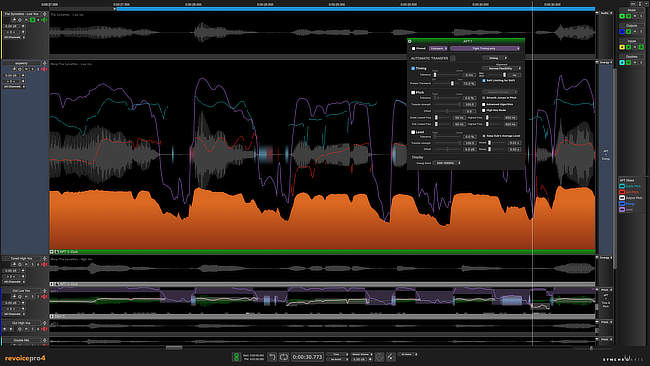650x366 pixels.
Task: Click the diamond icon beside Flat Dynamics track name
Action: [x=44, y=14]
